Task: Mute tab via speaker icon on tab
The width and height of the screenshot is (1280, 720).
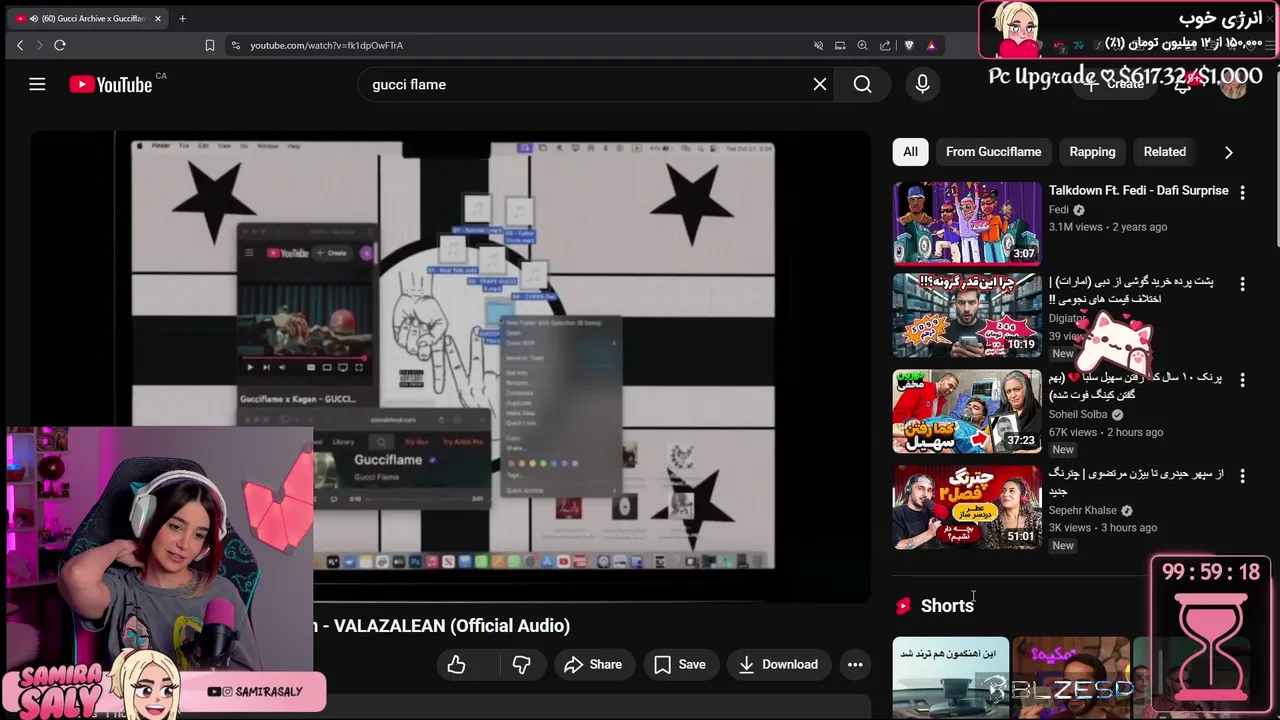Action: 33,18
